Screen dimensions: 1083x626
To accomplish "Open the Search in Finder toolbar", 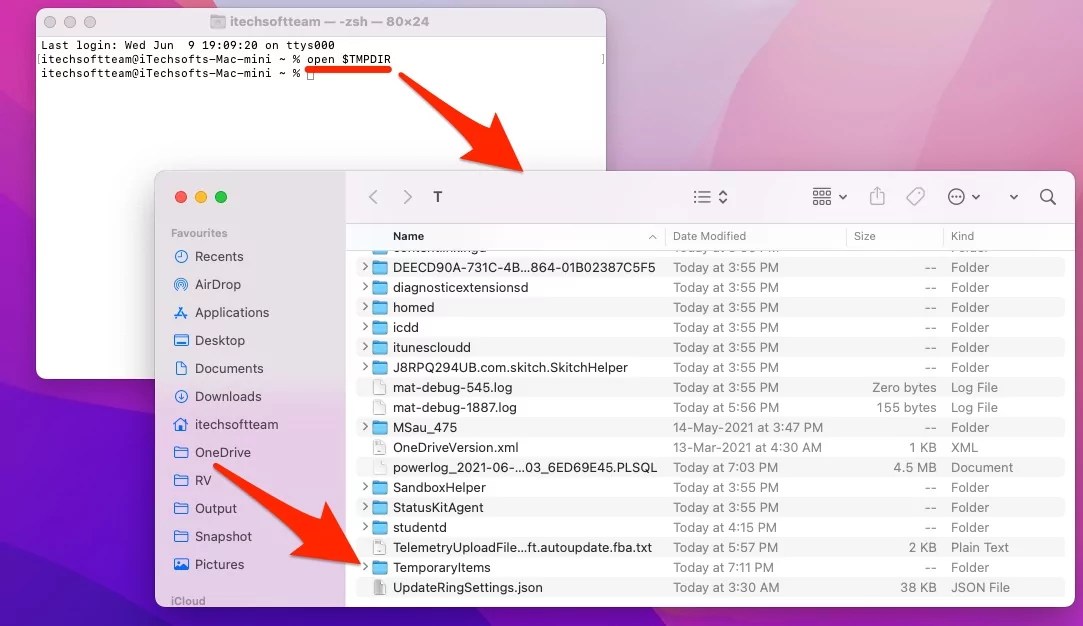I will pos(1047,196).
